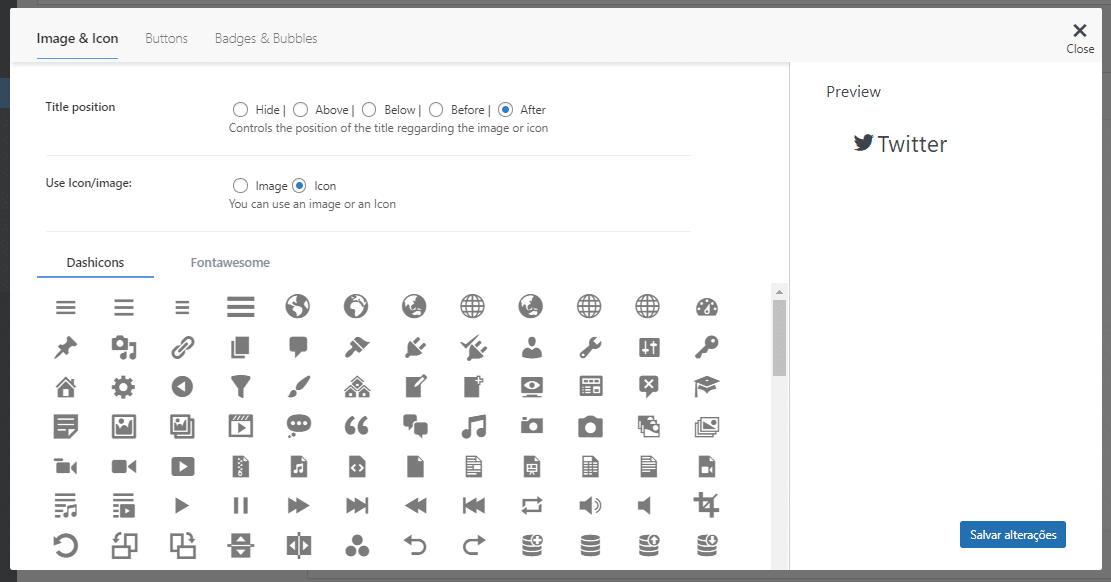Set title position to Below
The image size is (1111, 582).
(369, 110)
